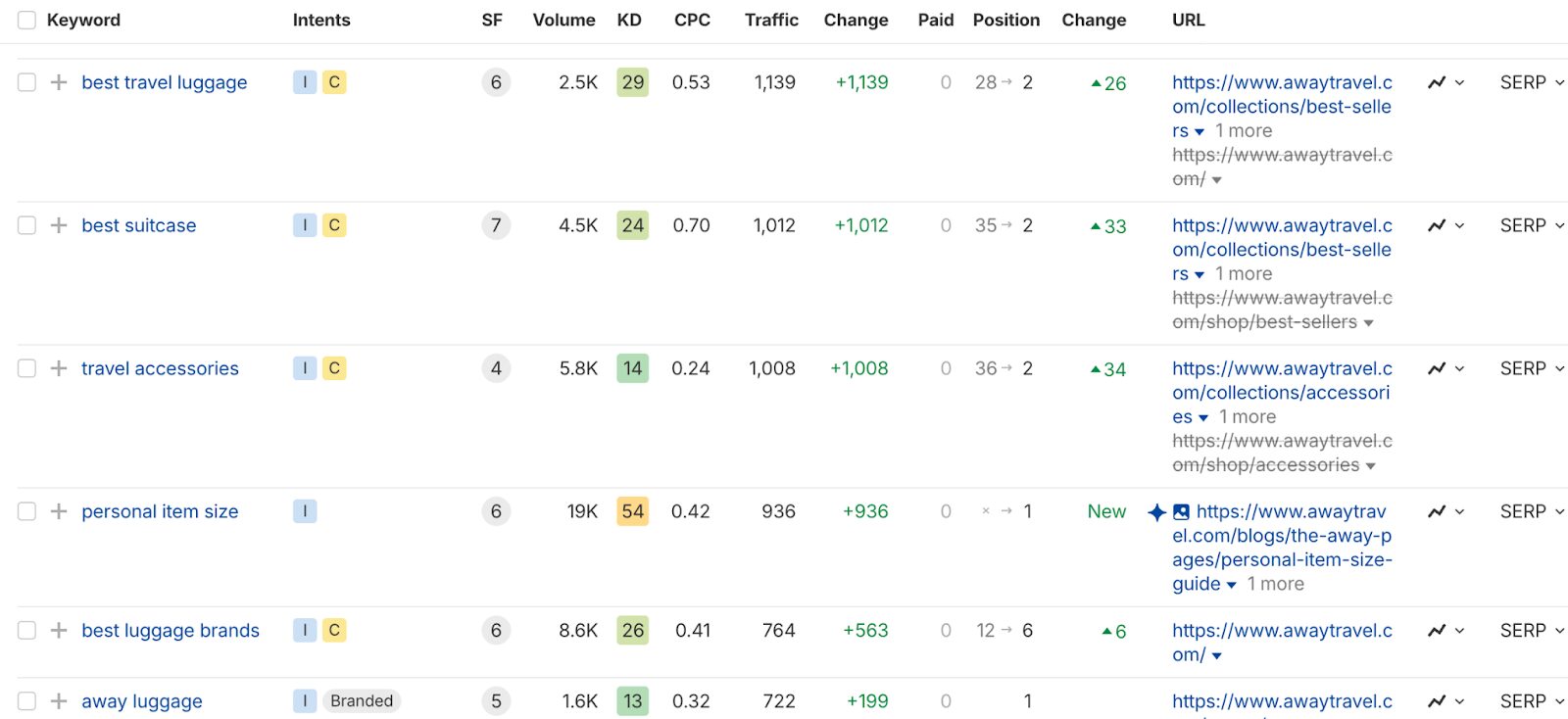Expand the '1 more' URLs under travel accessories
This screenshot has width=1568, height=719.
point(1248,416)
